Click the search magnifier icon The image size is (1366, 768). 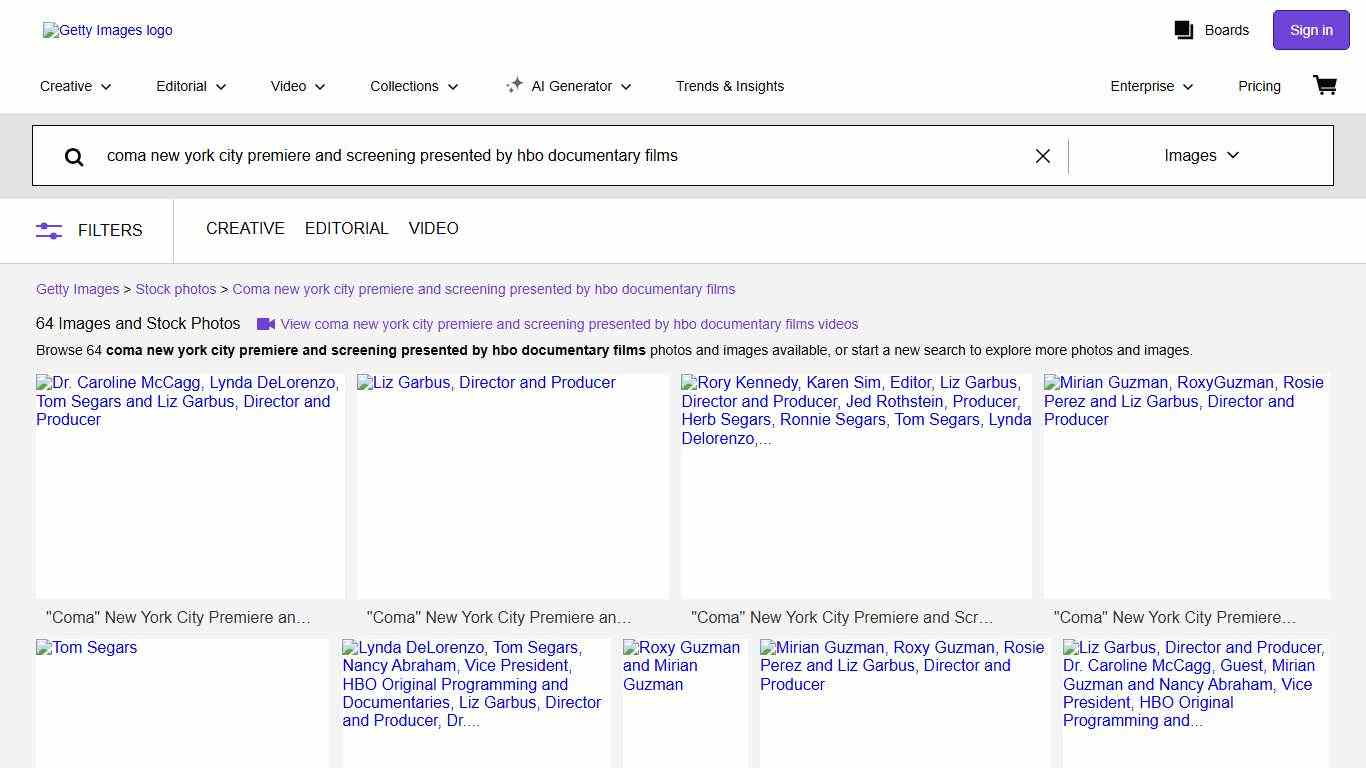pos(74,156)
